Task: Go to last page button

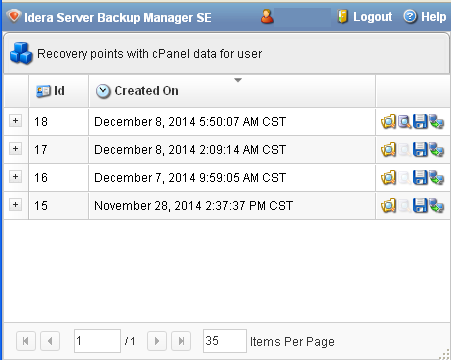Action: (x=181, y=341)
